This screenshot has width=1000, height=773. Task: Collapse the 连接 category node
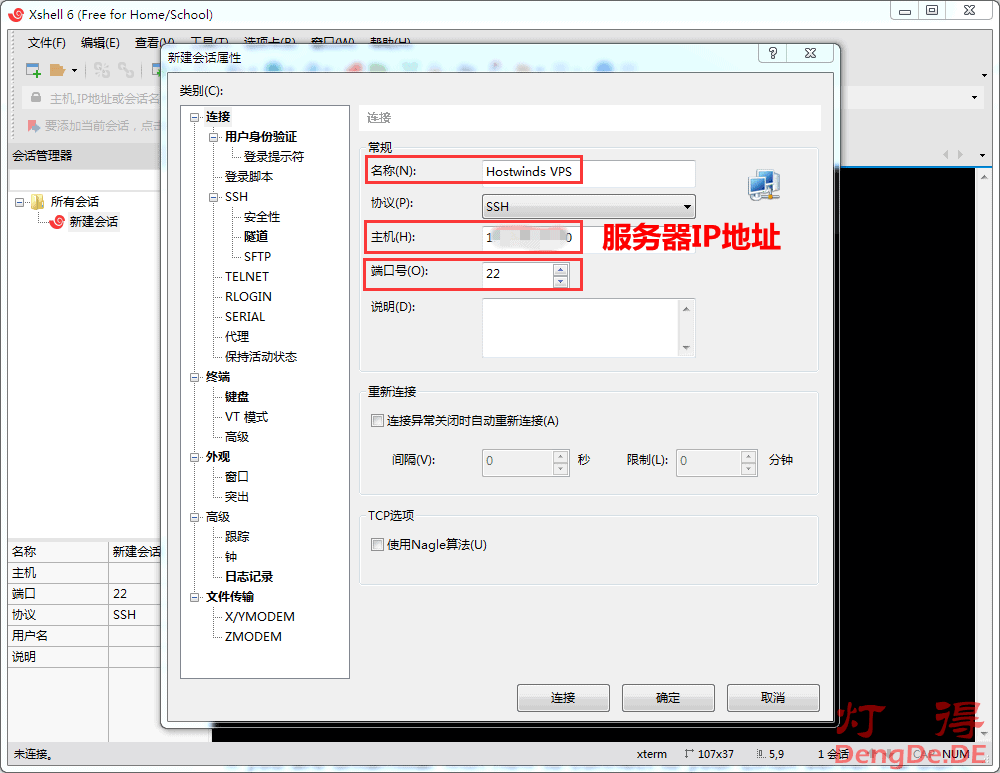pyautogui.click(x=194, y=117)
